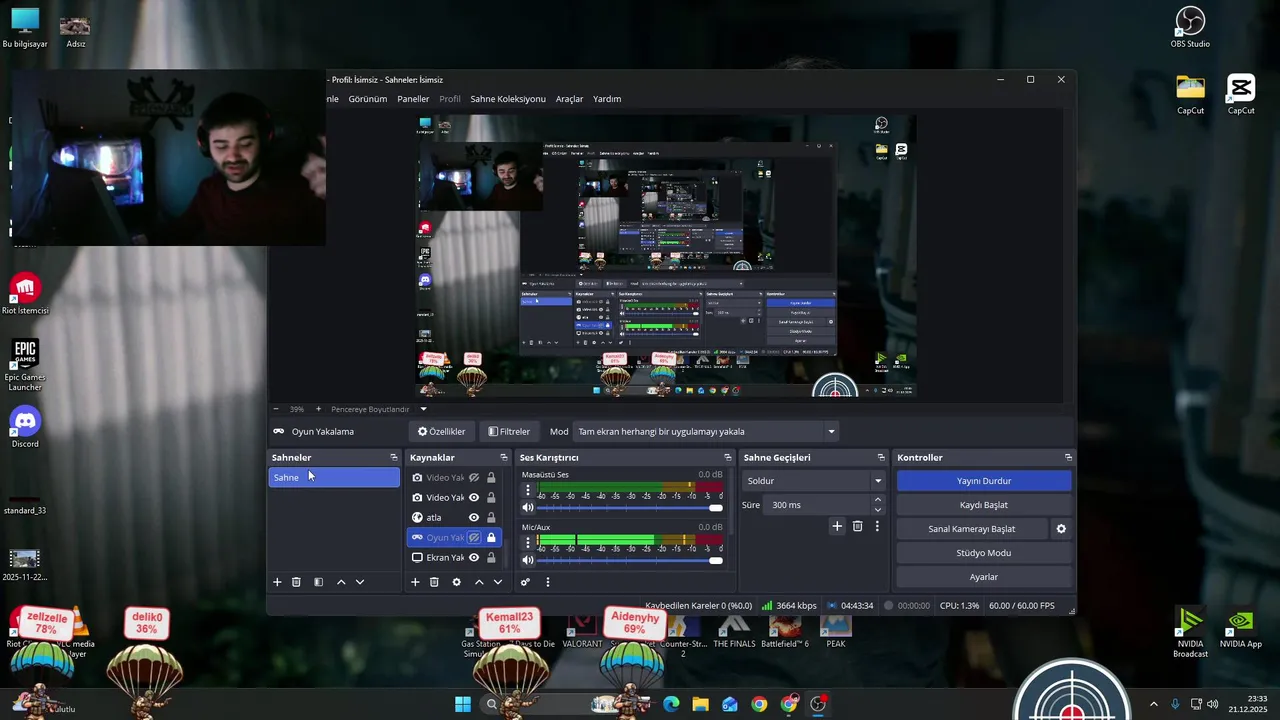This screenshot has height=720, width=1280.
Task: Open the Mod capture mode dropdown
Action: [706, 432]
